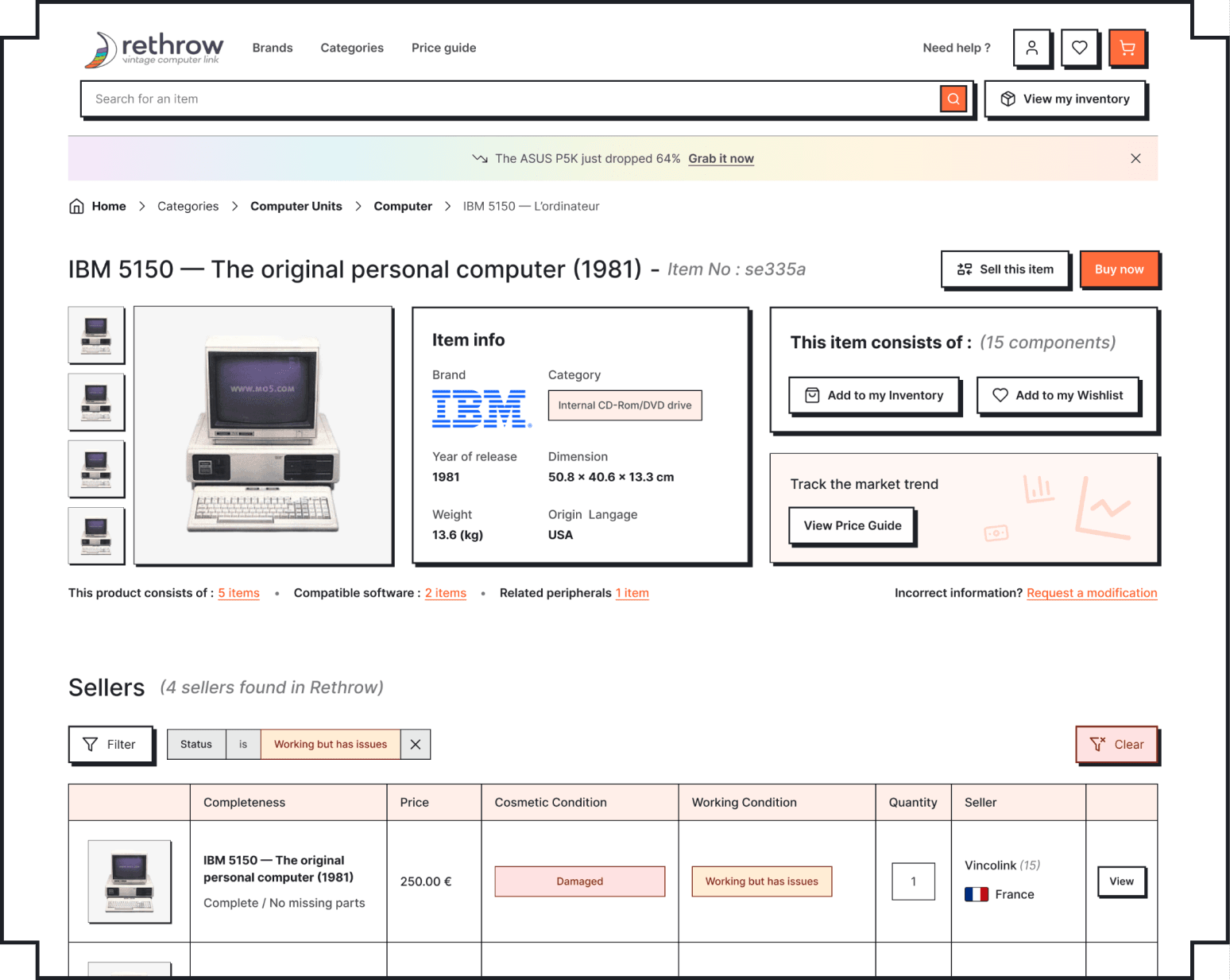The width and height of the screenshot is (1230, 980).
Task: Open the shopping cart
Action: (x=1127, y=48)
